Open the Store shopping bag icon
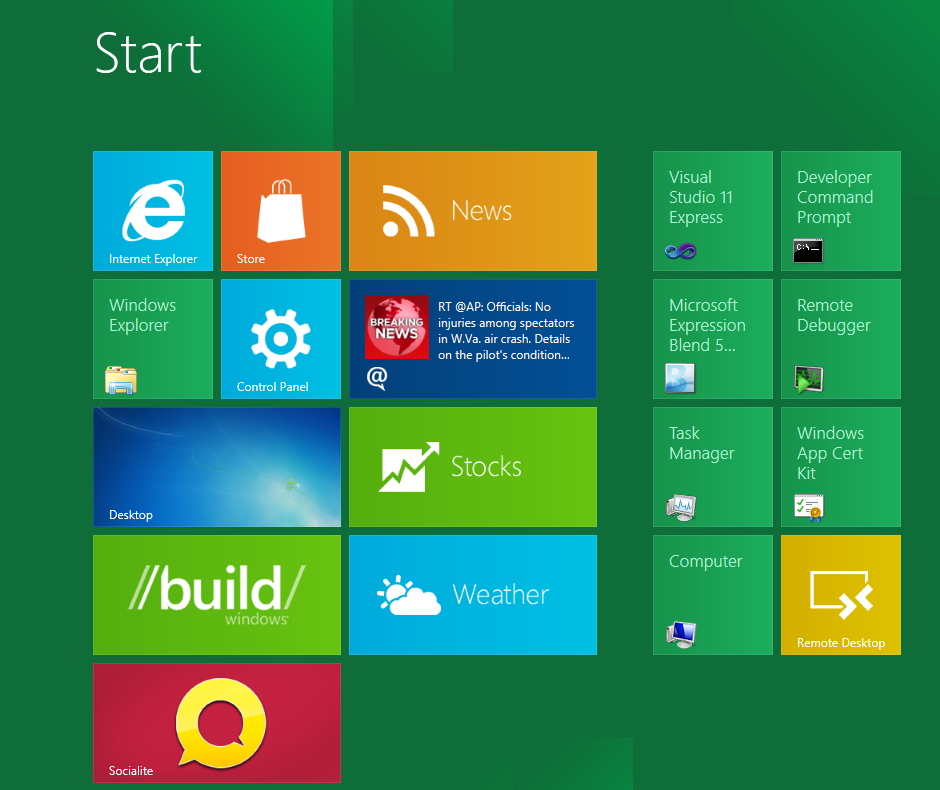This screenshot has width=940, height=790. click(x=281, y=210)
